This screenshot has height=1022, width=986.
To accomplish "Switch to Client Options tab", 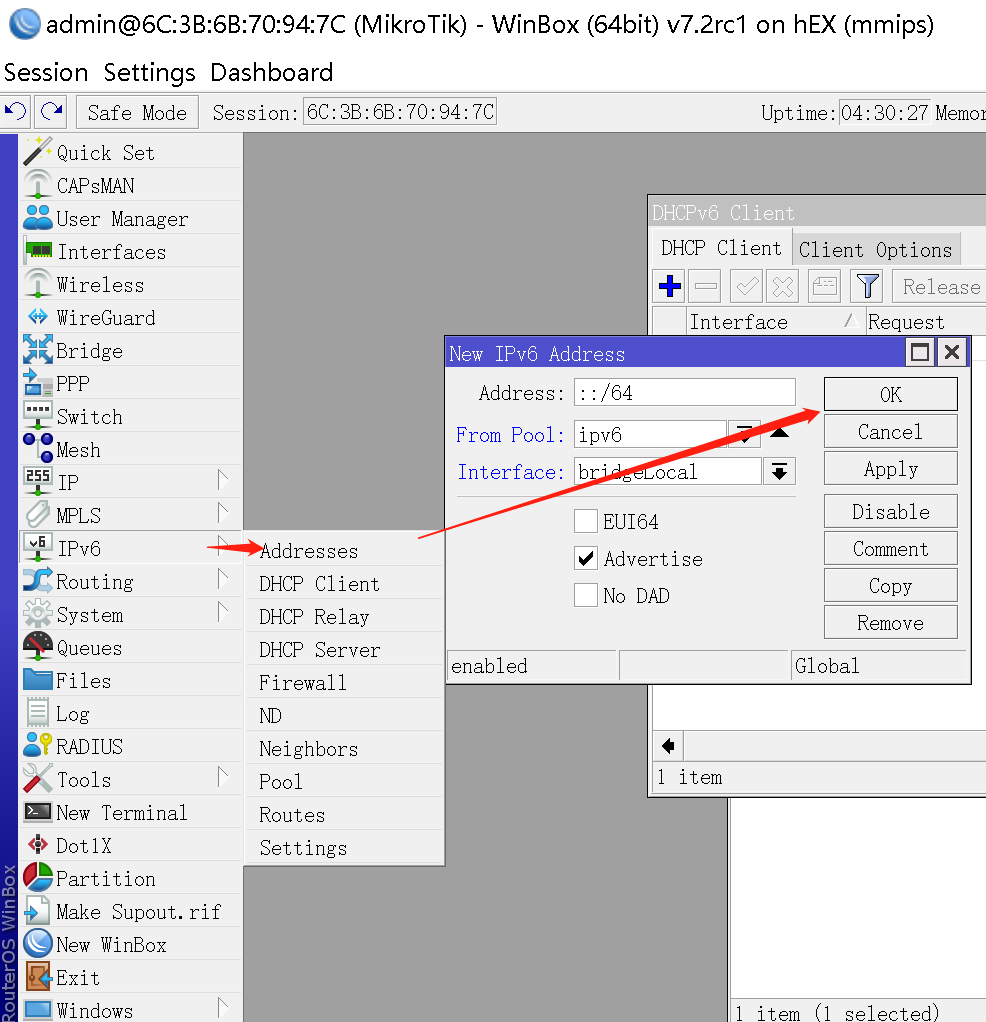I will click(875, 249).
